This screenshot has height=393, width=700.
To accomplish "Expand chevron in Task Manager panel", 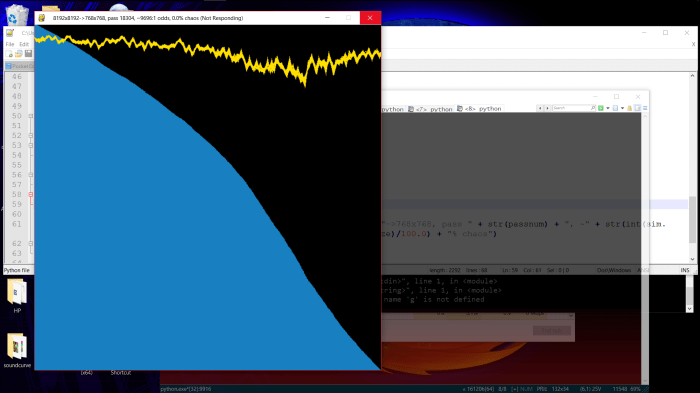I will [x=571, y=316].
